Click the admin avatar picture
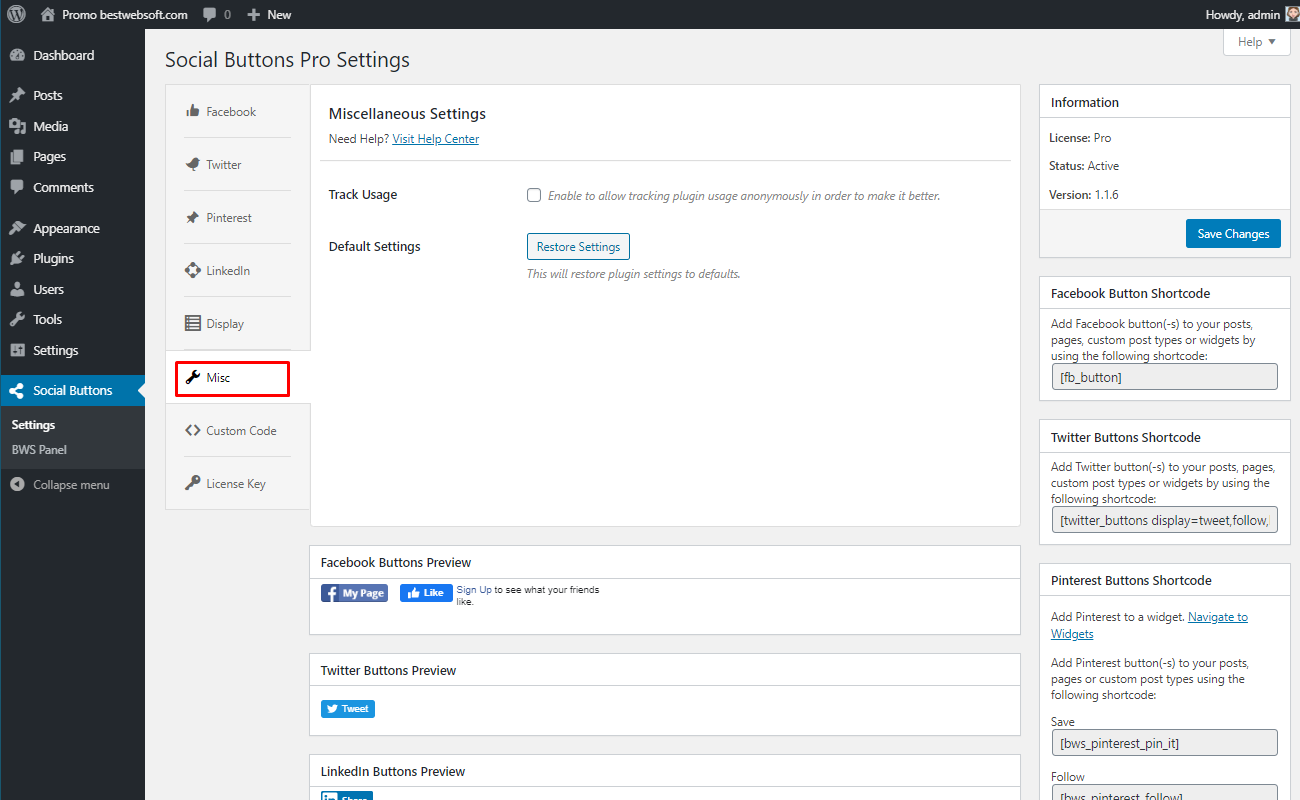Screen dimensions: 1300x800 [x=1291, y=14]
